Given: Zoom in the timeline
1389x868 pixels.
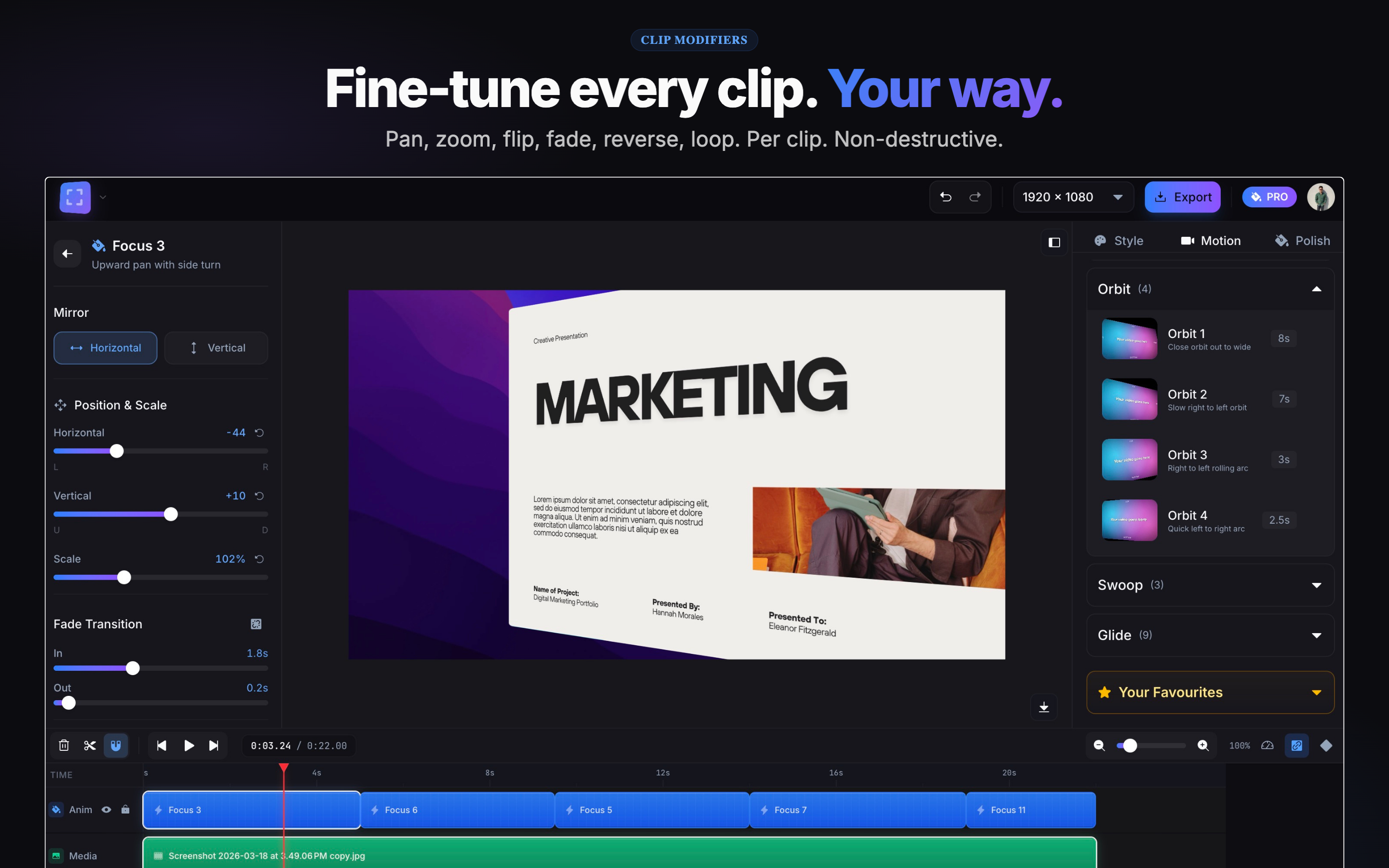Looking at the screenshot, I should click(1203, 746).
